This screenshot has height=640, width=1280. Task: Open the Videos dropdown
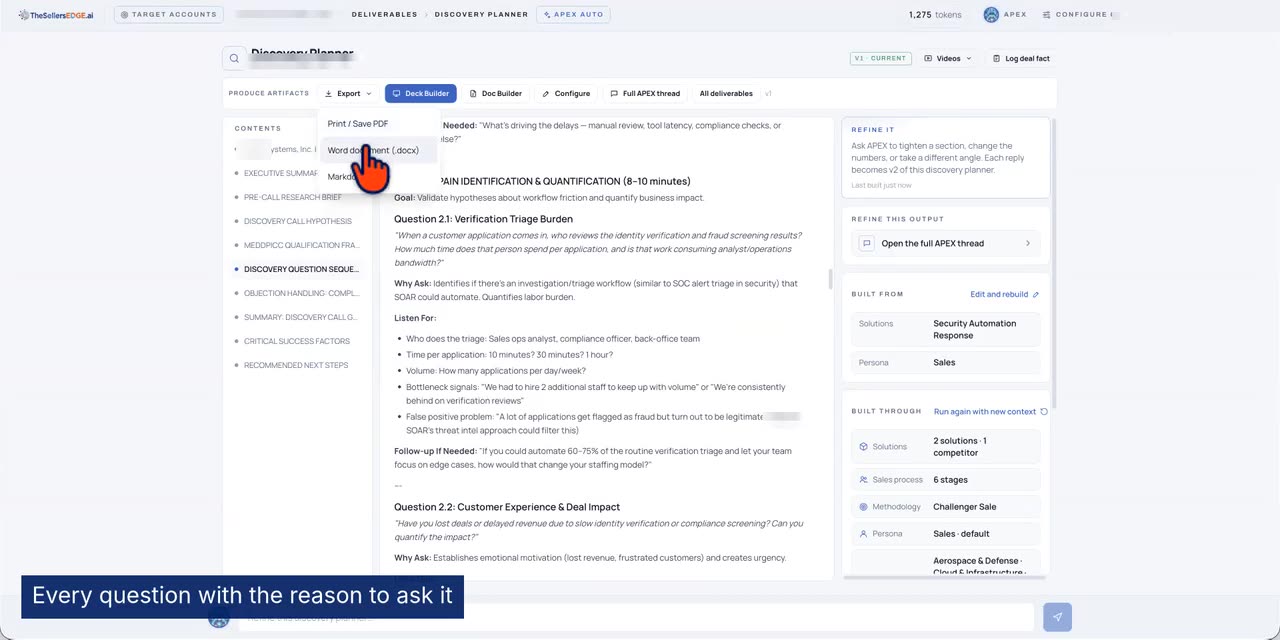point(948,58)
